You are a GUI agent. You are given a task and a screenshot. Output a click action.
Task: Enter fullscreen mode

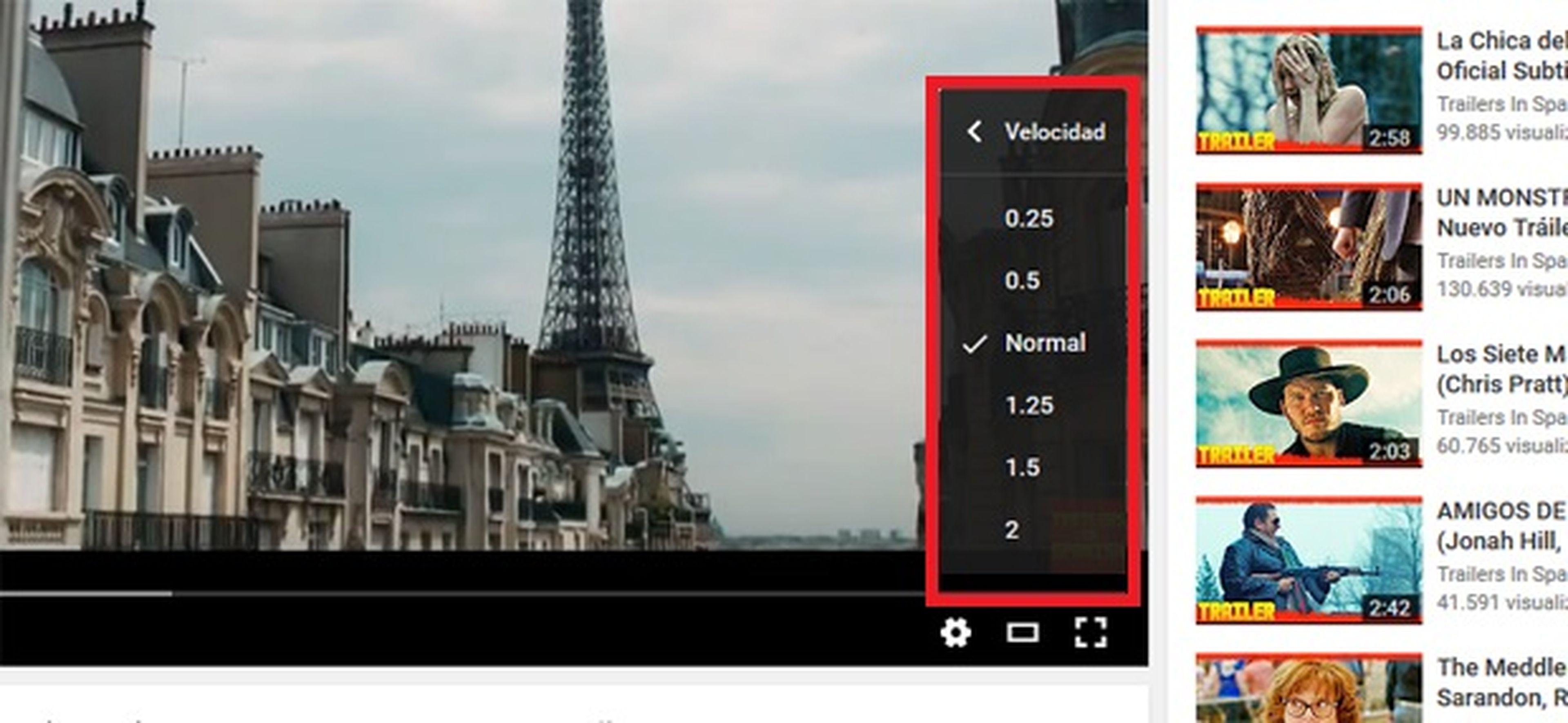(1091, 633)
